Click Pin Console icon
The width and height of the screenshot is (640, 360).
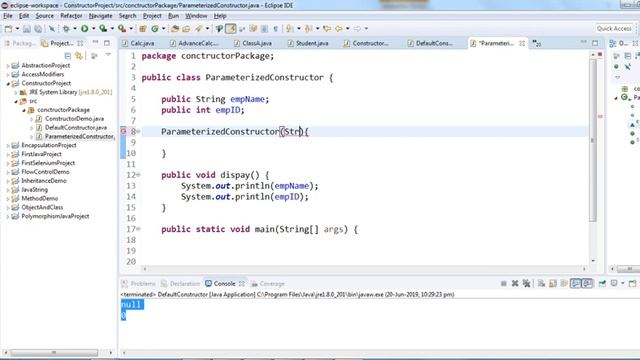coord(602,284)
